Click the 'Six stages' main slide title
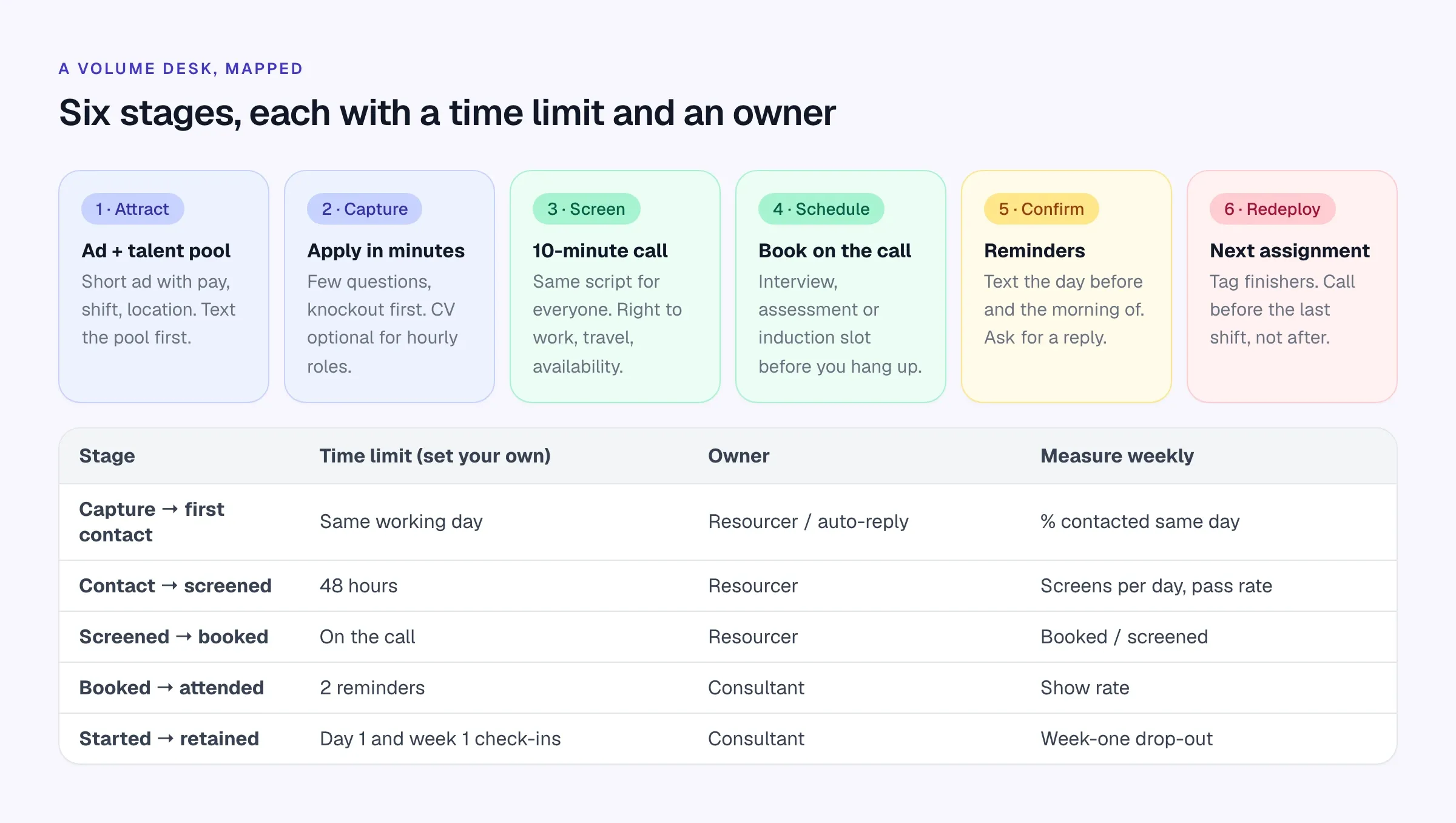The width and height of the screenshot is (1456, 823). [447, 113]
